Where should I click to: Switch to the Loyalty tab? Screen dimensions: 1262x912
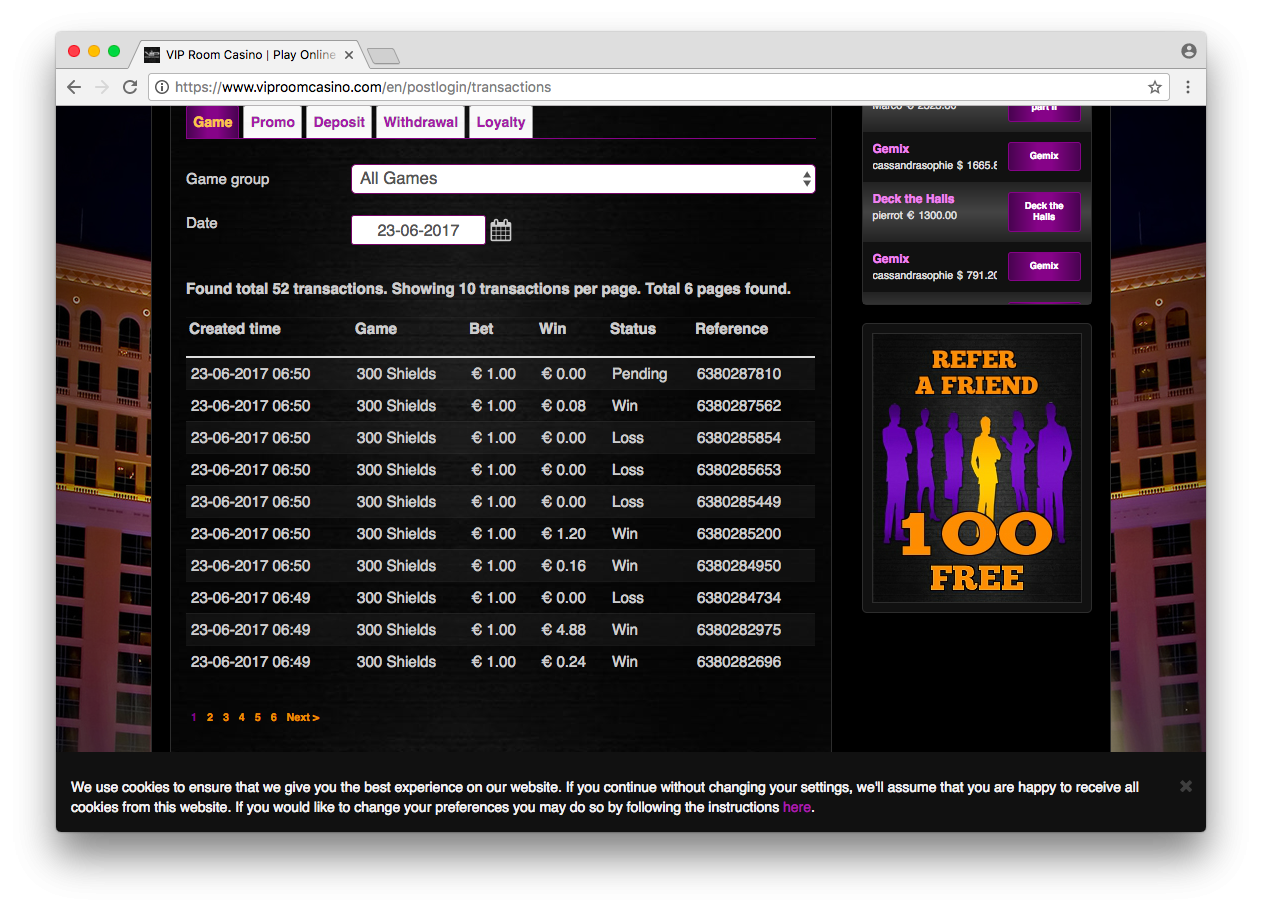(501, 122)
